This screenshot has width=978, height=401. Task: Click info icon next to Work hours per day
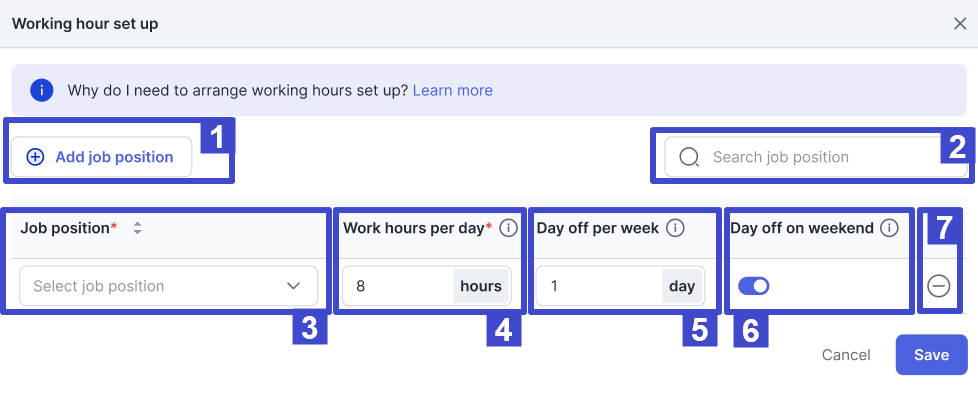tap(508, 228)
